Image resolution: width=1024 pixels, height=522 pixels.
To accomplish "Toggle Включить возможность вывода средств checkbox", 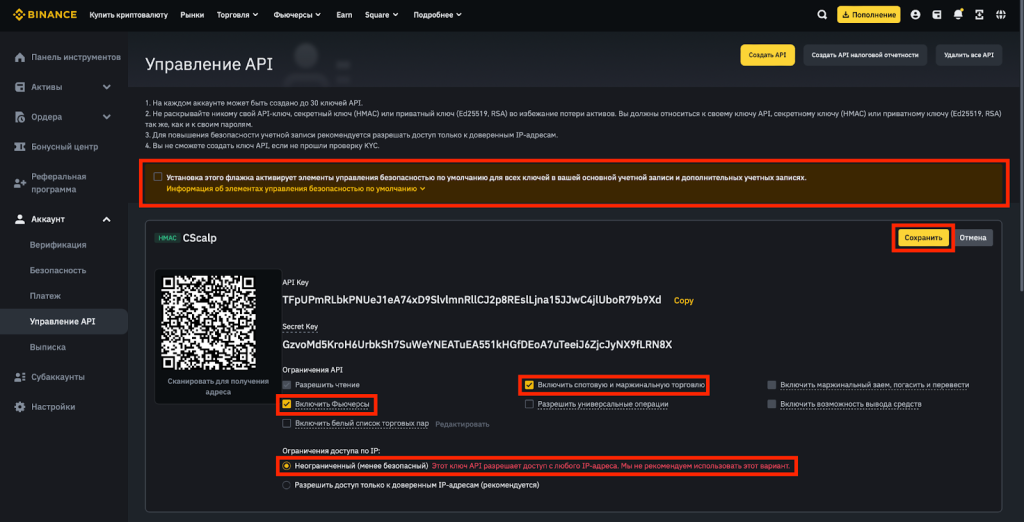I will coord(772,404).
